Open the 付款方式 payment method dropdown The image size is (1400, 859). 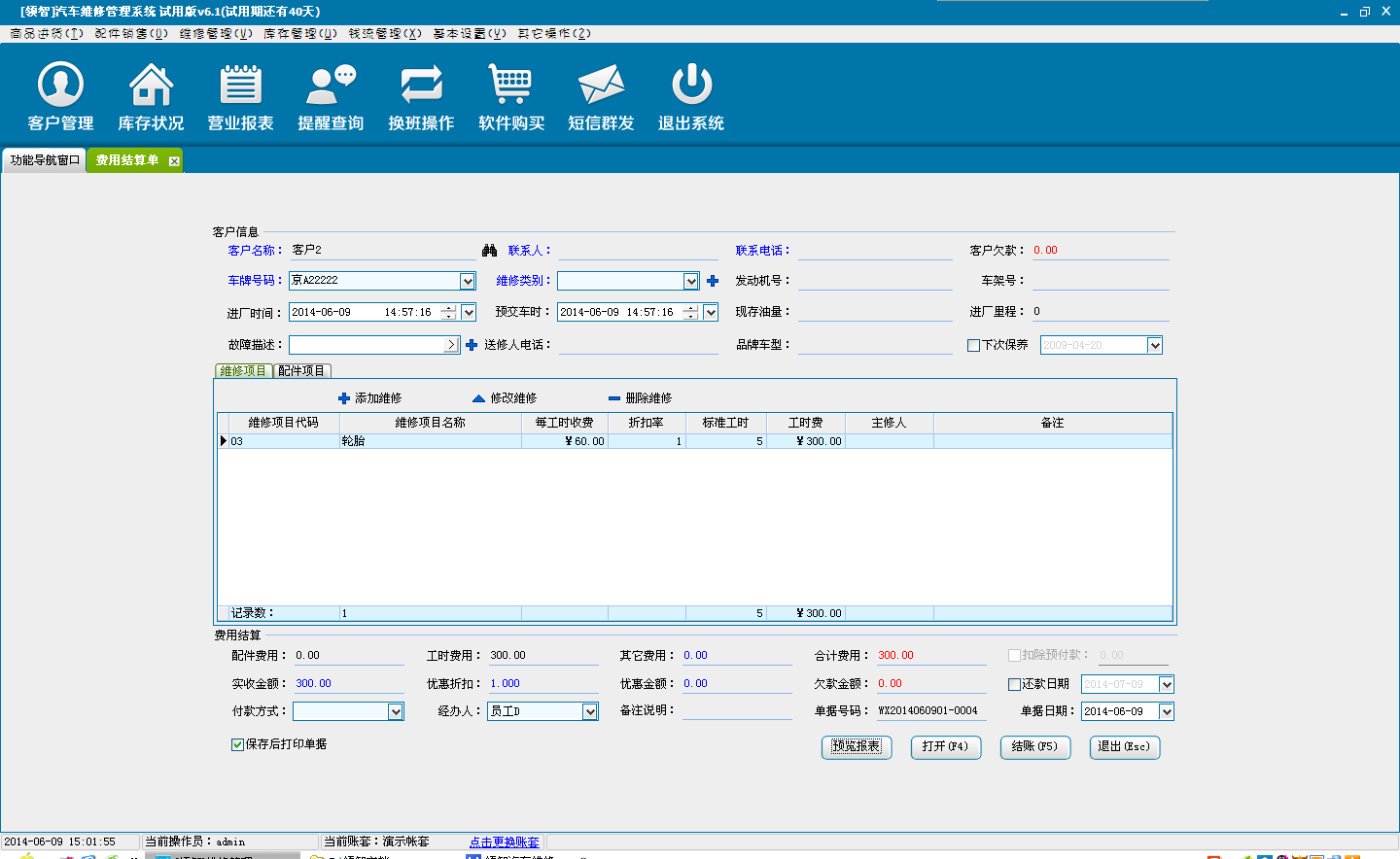pos(396,712)
